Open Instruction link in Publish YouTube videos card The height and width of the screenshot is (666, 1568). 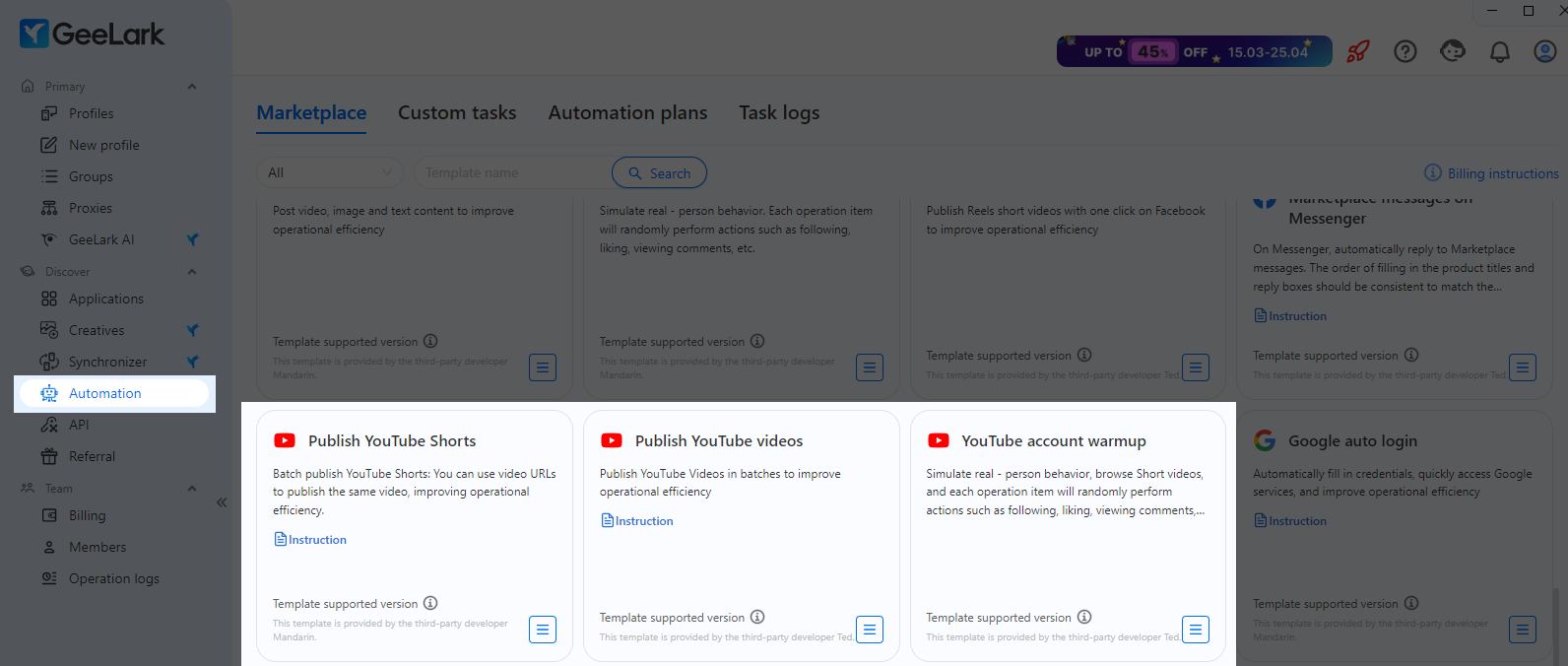tap(637, 521)
